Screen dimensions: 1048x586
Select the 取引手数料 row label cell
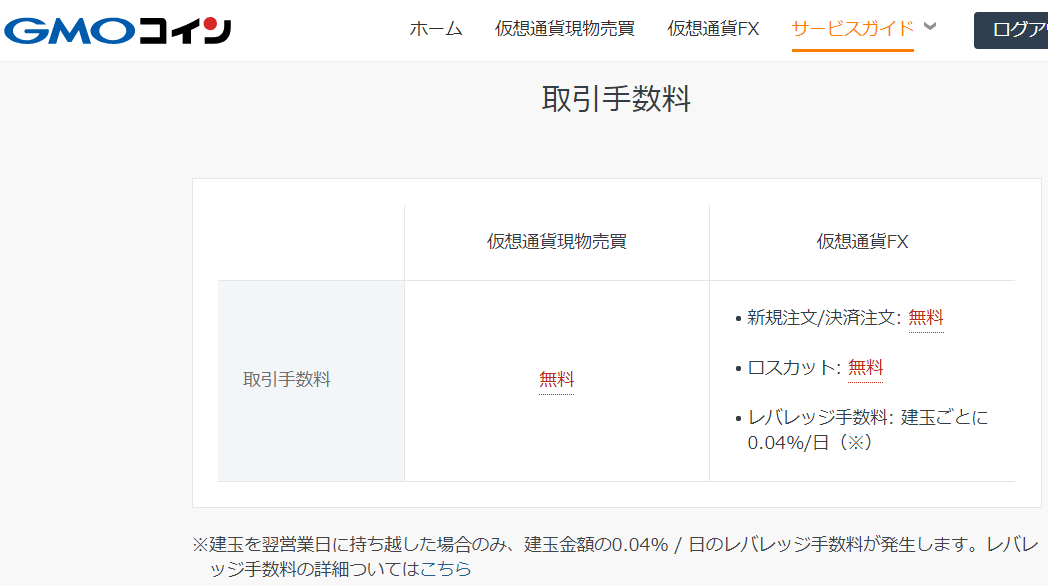287,380
